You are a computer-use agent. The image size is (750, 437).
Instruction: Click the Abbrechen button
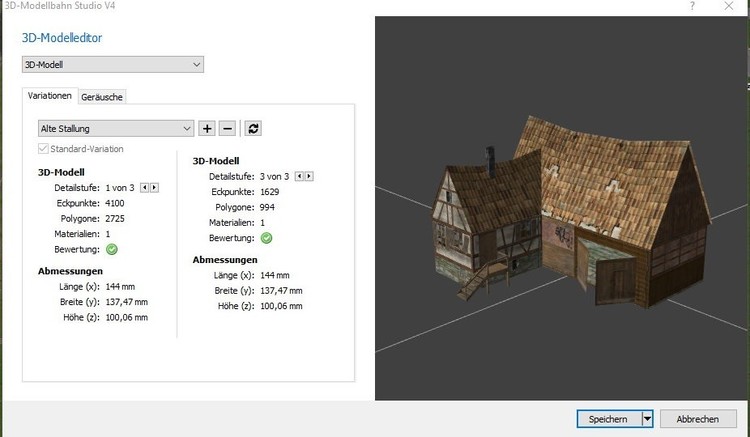(x=697, y=419)
